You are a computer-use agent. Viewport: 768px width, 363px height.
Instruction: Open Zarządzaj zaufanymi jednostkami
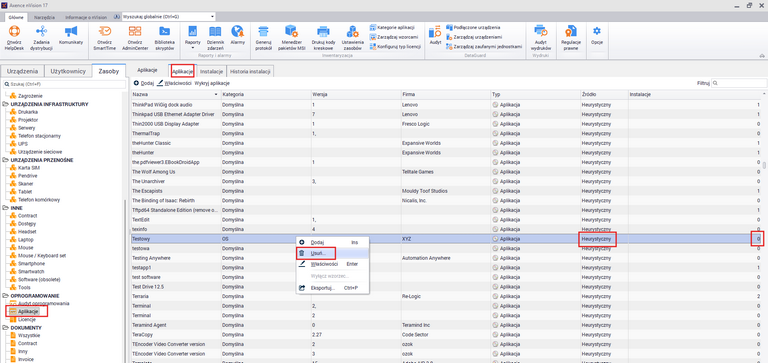pos(484,47)
